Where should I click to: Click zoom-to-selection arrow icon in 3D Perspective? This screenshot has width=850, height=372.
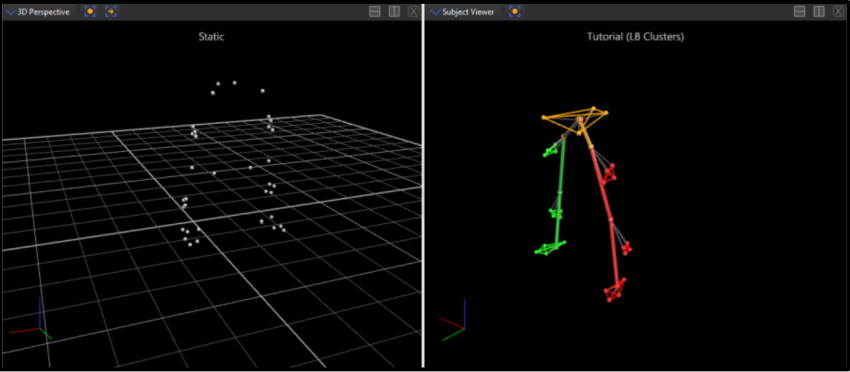(x=111, y=11)
